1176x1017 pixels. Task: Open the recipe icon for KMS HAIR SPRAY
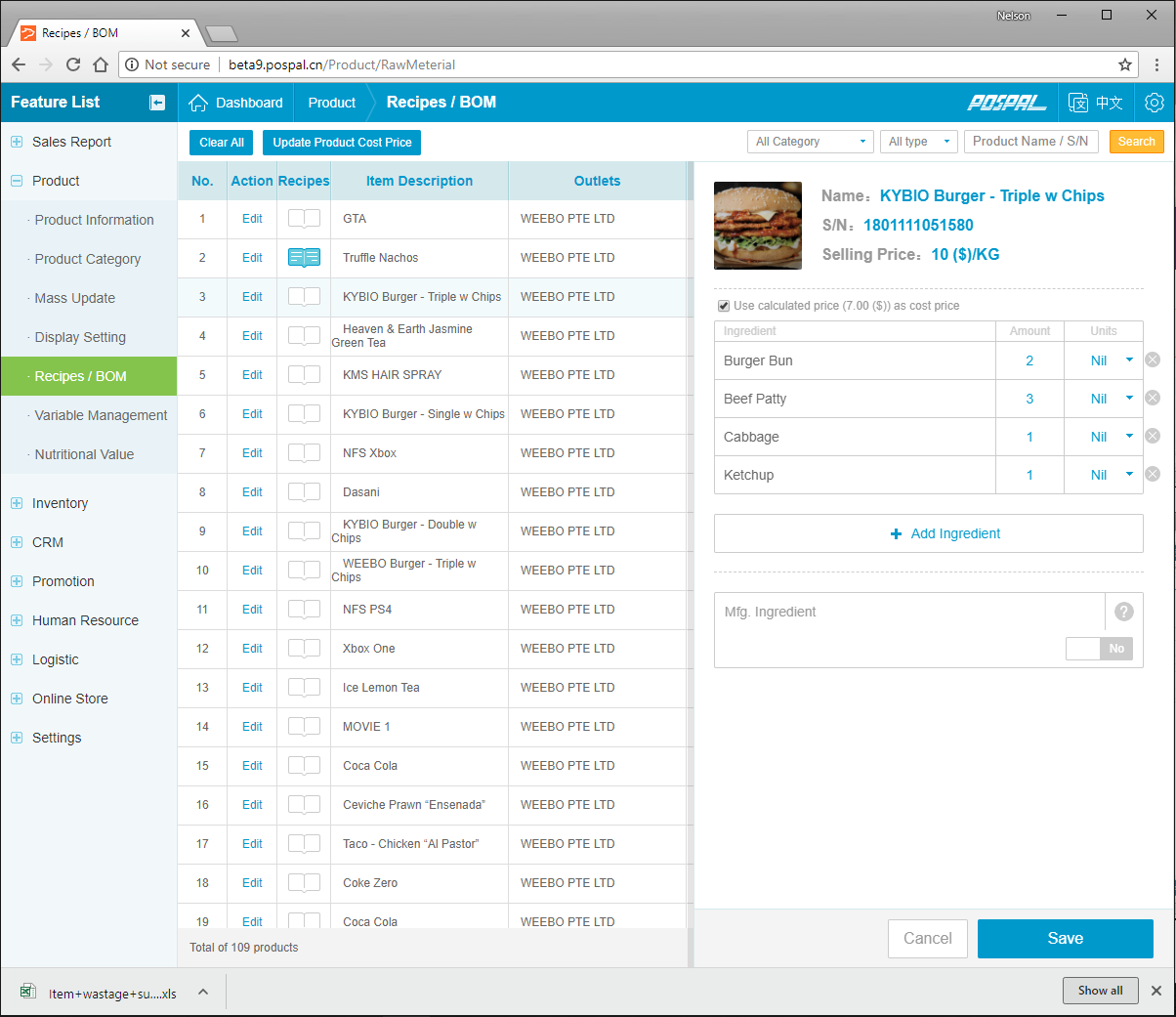point(304,375)
